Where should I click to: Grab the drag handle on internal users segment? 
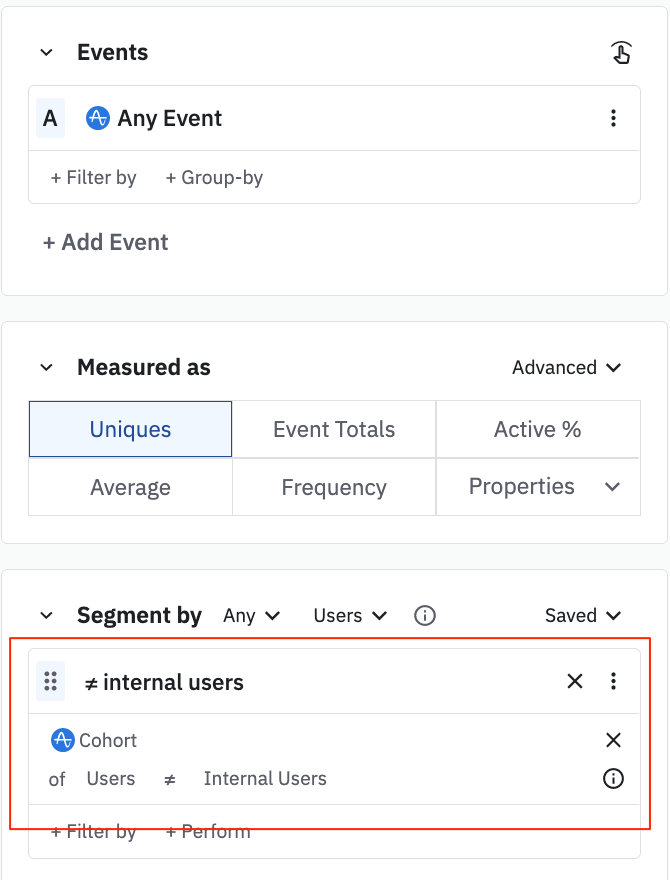[x=51, y=682]
